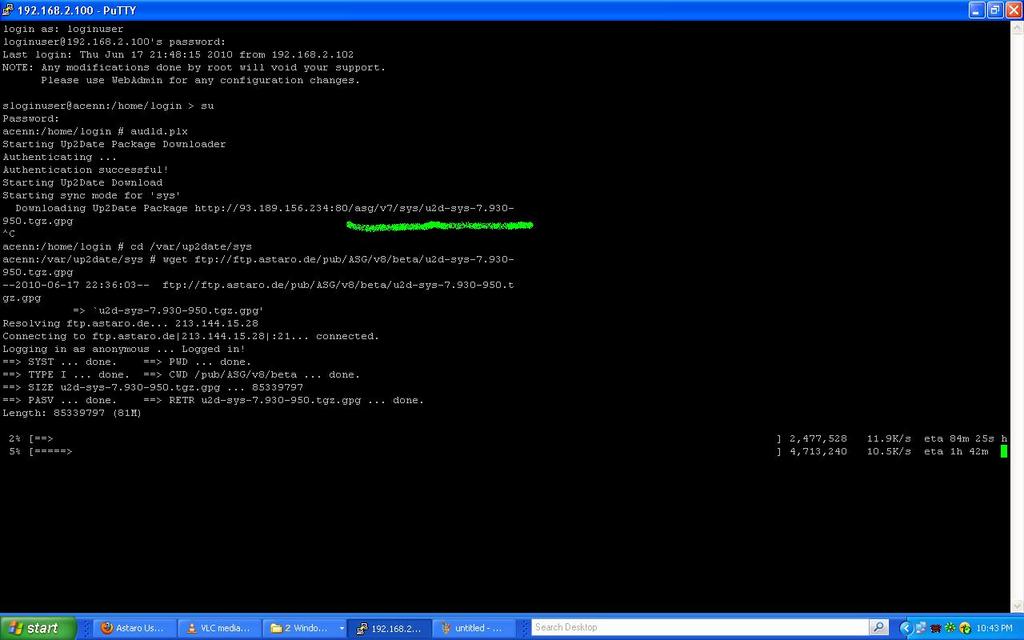Click 'Connecting to ftp.astaro.de' line
Screen dimensions: 1024x640
191,336
